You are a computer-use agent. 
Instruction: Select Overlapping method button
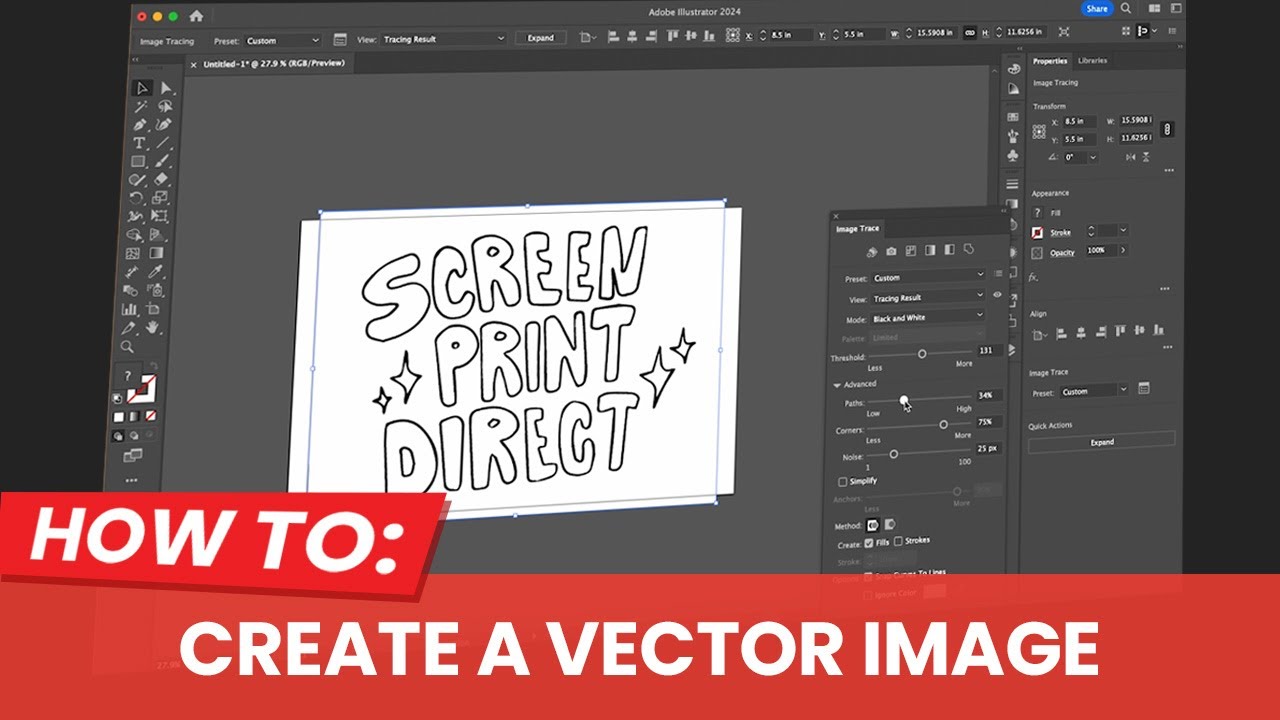pos(890,524)
